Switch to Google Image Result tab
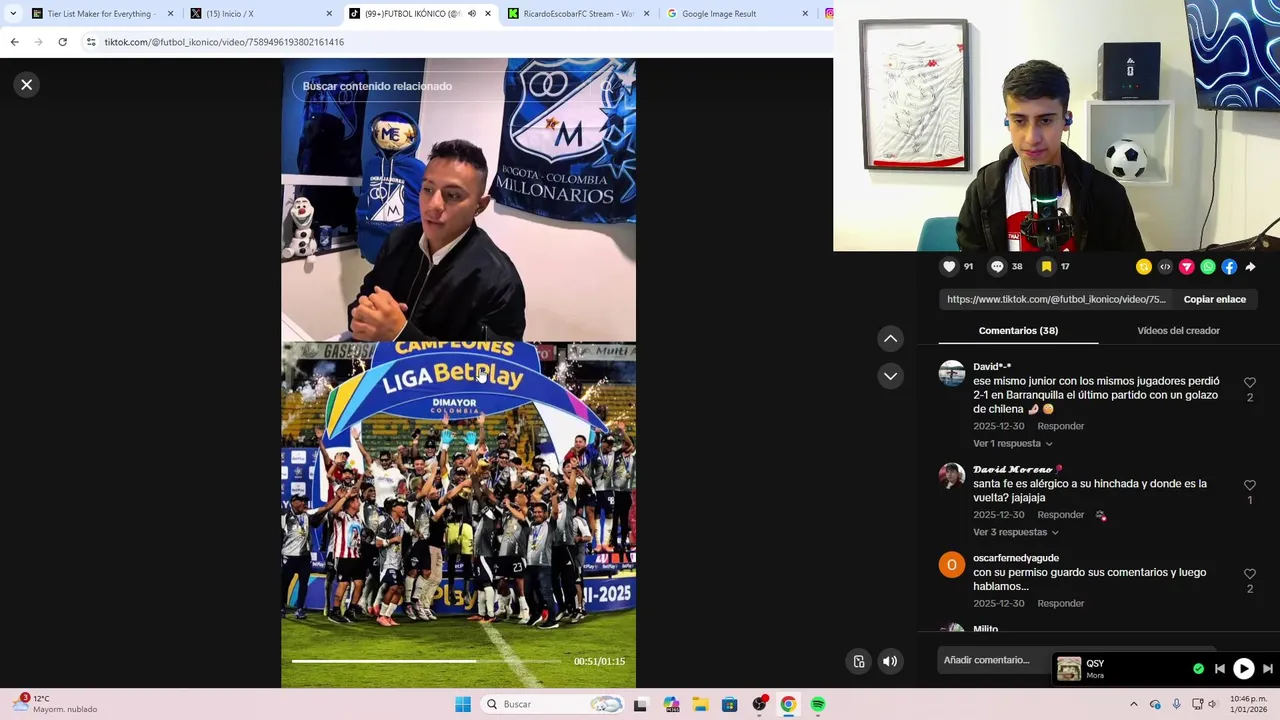Screen dimensions: 1280x720 tap(737, 14)
